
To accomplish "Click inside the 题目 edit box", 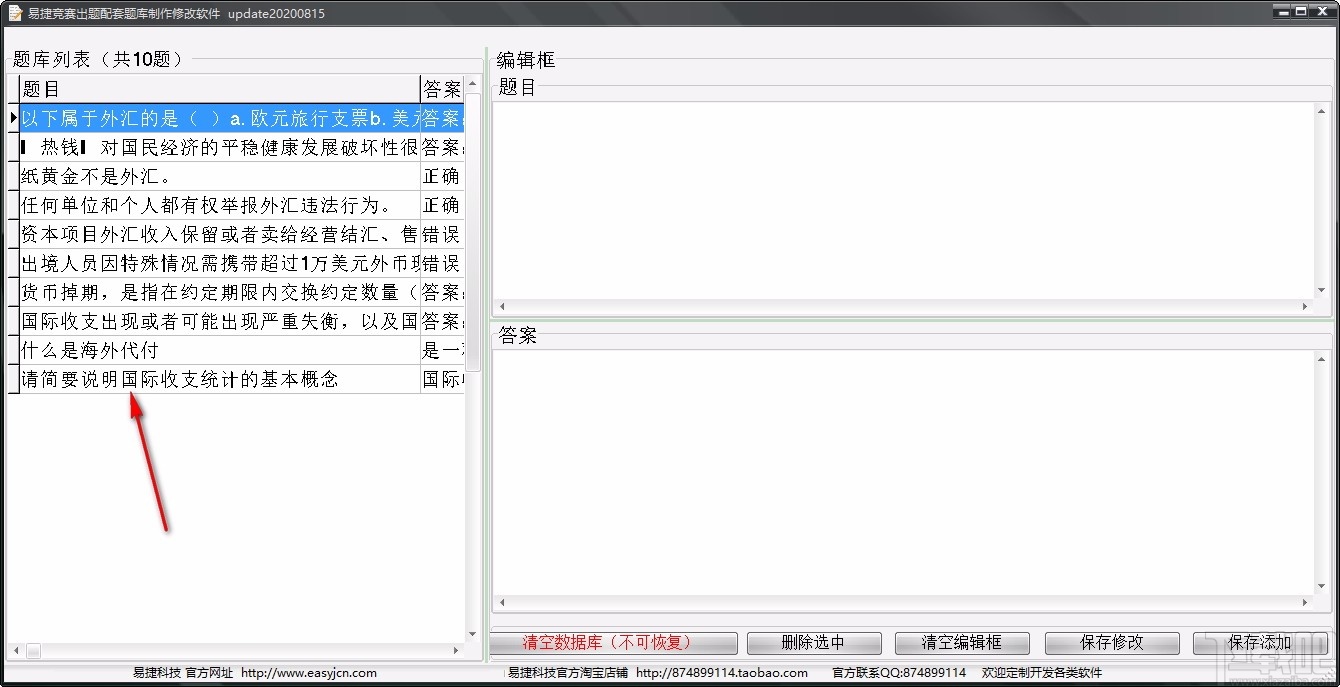I will 900,200.
